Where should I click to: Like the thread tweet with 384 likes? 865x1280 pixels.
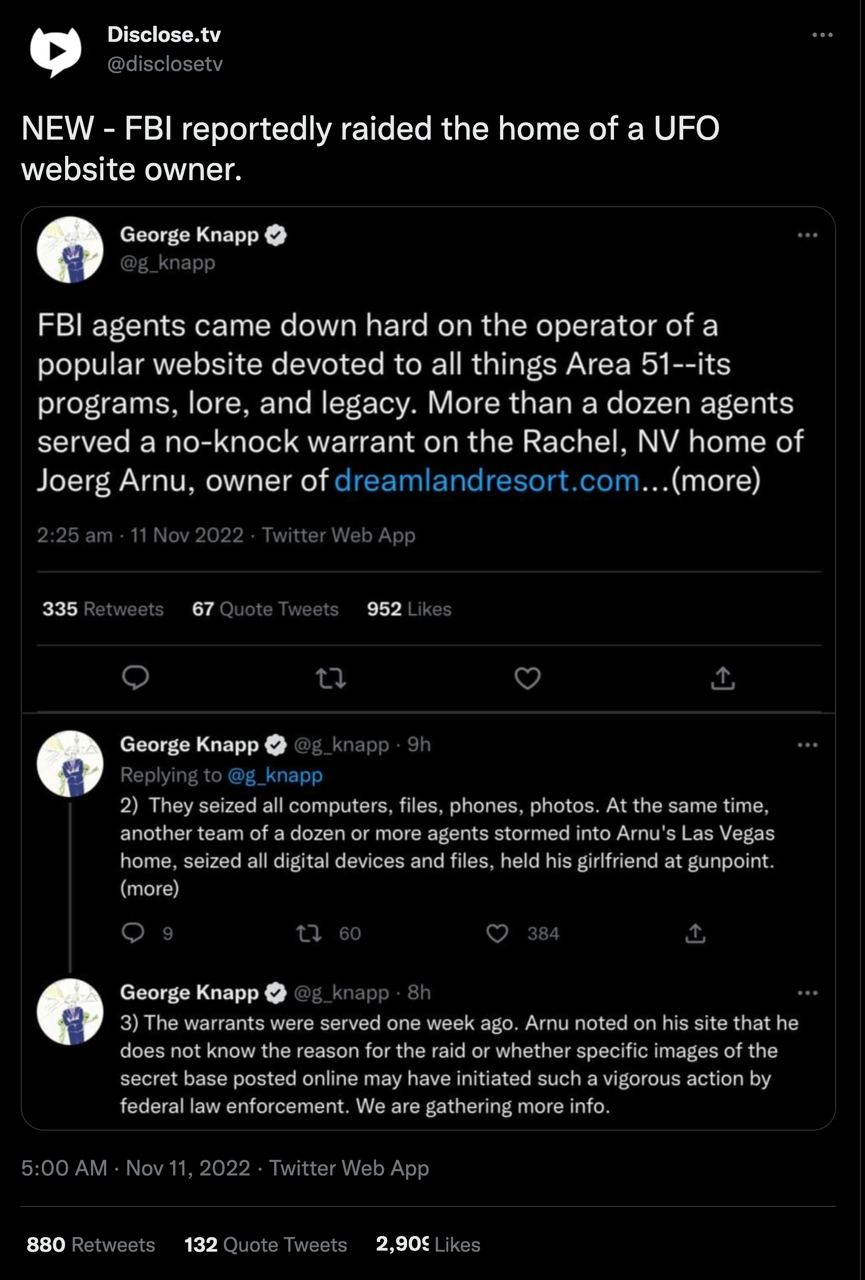click(498, 933)
